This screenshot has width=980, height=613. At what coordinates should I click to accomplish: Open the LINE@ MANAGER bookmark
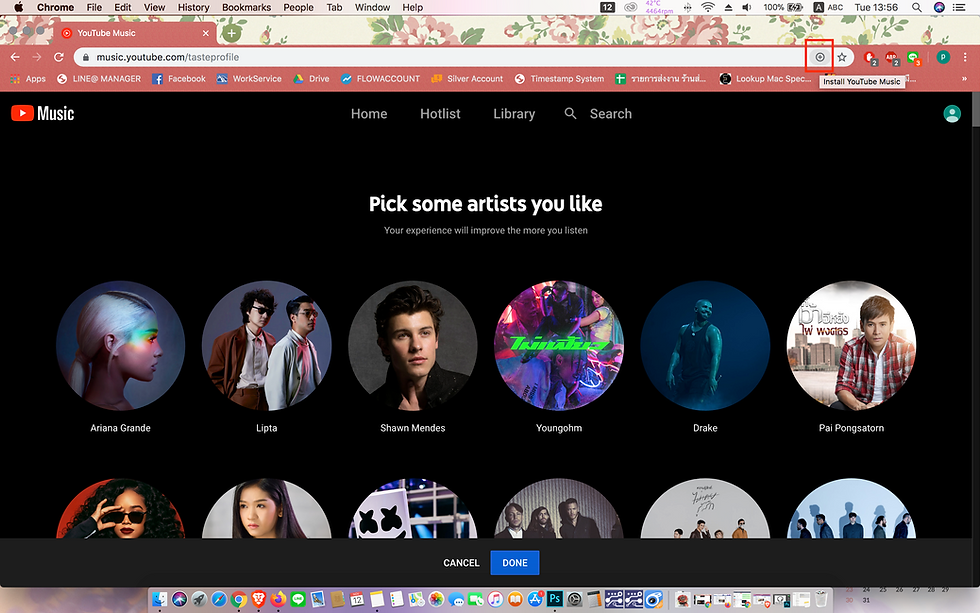99,79
